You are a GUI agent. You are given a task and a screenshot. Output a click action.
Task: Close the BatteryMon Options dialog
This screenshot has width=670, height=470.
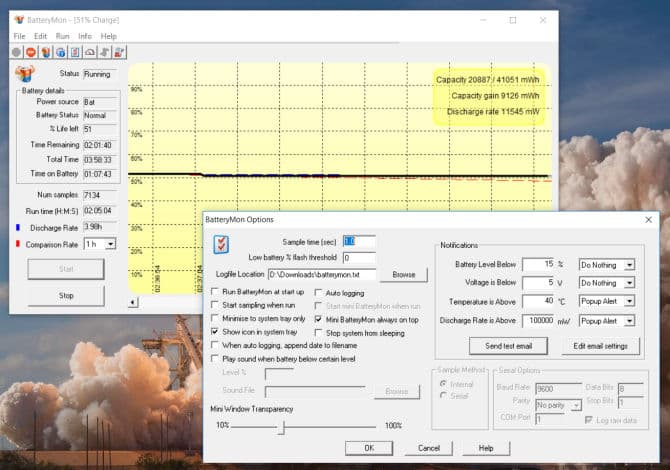point(647,219)
